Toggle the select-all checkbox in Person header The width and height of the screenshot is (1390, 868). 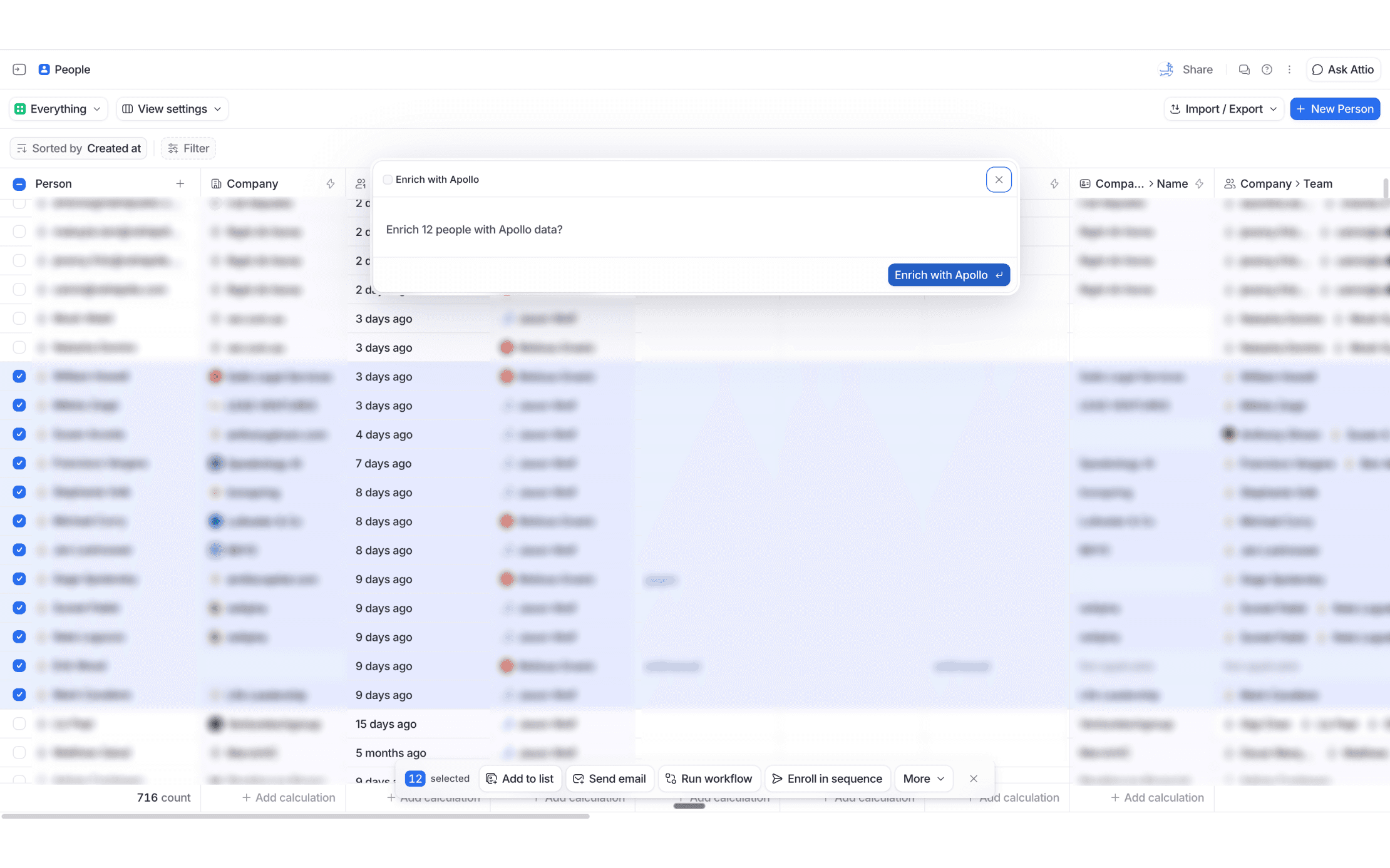pyautogui.click(x=19, y=183)
